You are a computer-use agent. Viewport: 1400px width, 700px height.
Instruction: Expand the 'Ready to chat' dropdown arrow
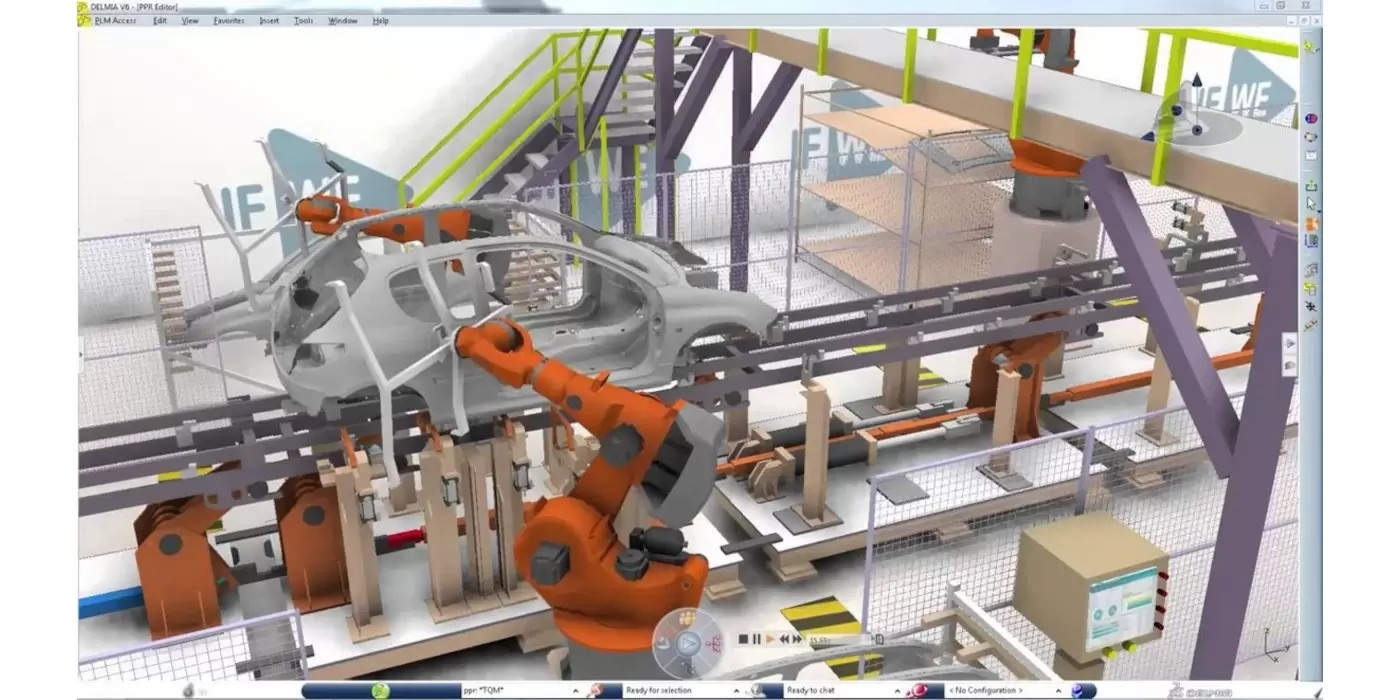click(896, 691)
